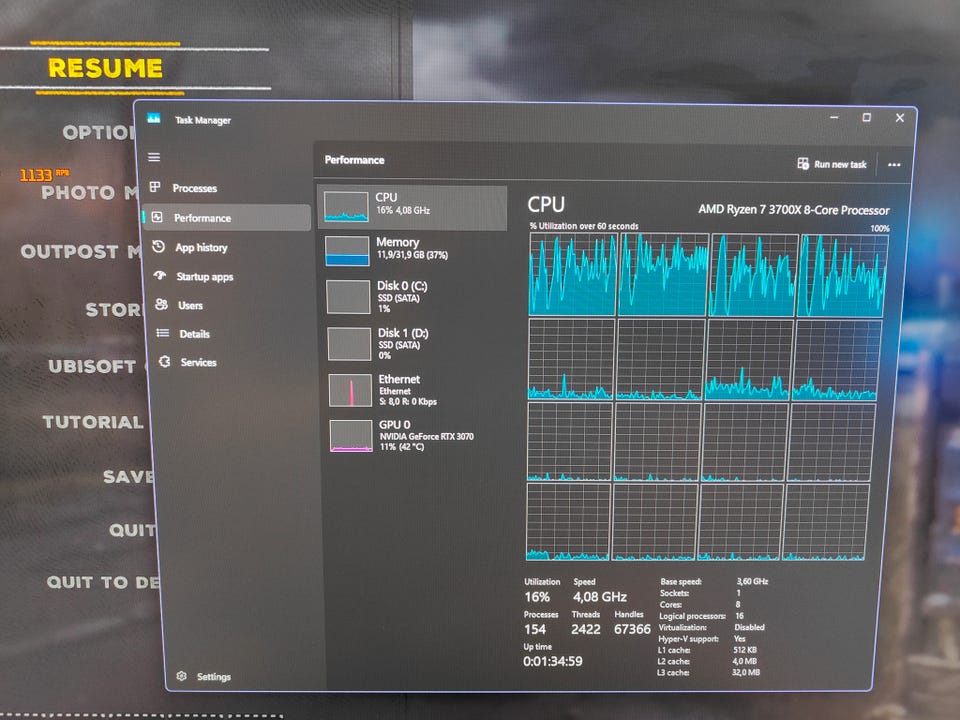Maximize the Task Manager window
The width and height of the screenshot is (960, 720).
[866, 117]
